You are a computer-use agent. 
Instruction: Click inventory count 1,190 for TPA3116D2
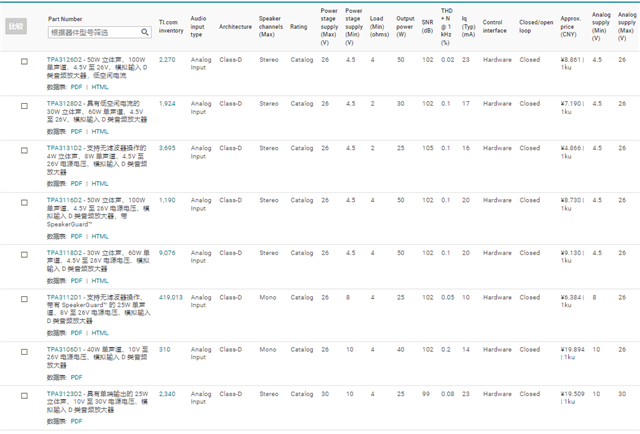coord(167,200)
